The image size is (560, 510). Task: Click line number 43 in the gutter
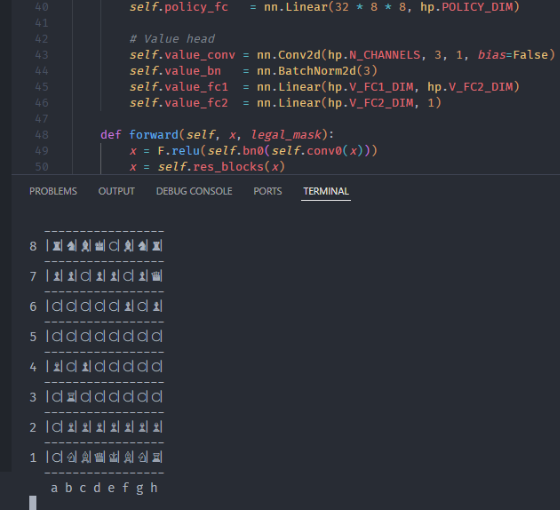point(41,55)
